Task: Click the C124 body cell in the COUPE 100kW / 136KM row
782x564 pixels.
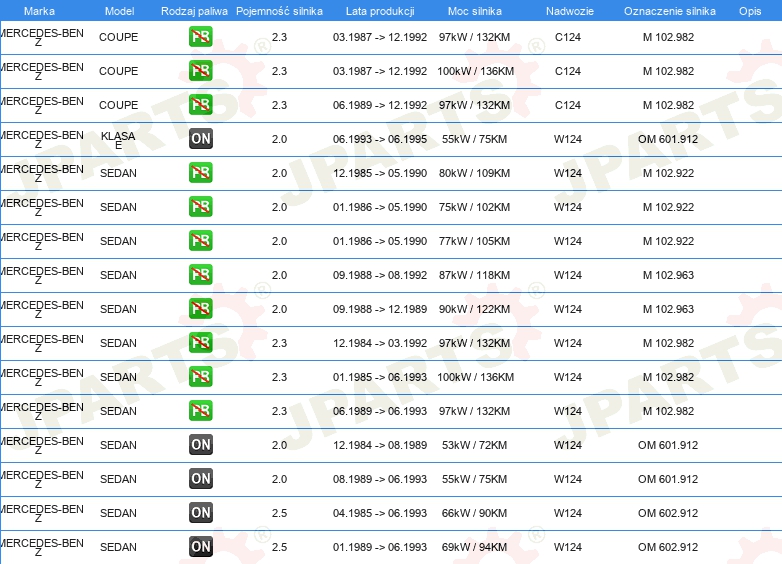Action: pyautogui.click(x=568, y=71)
